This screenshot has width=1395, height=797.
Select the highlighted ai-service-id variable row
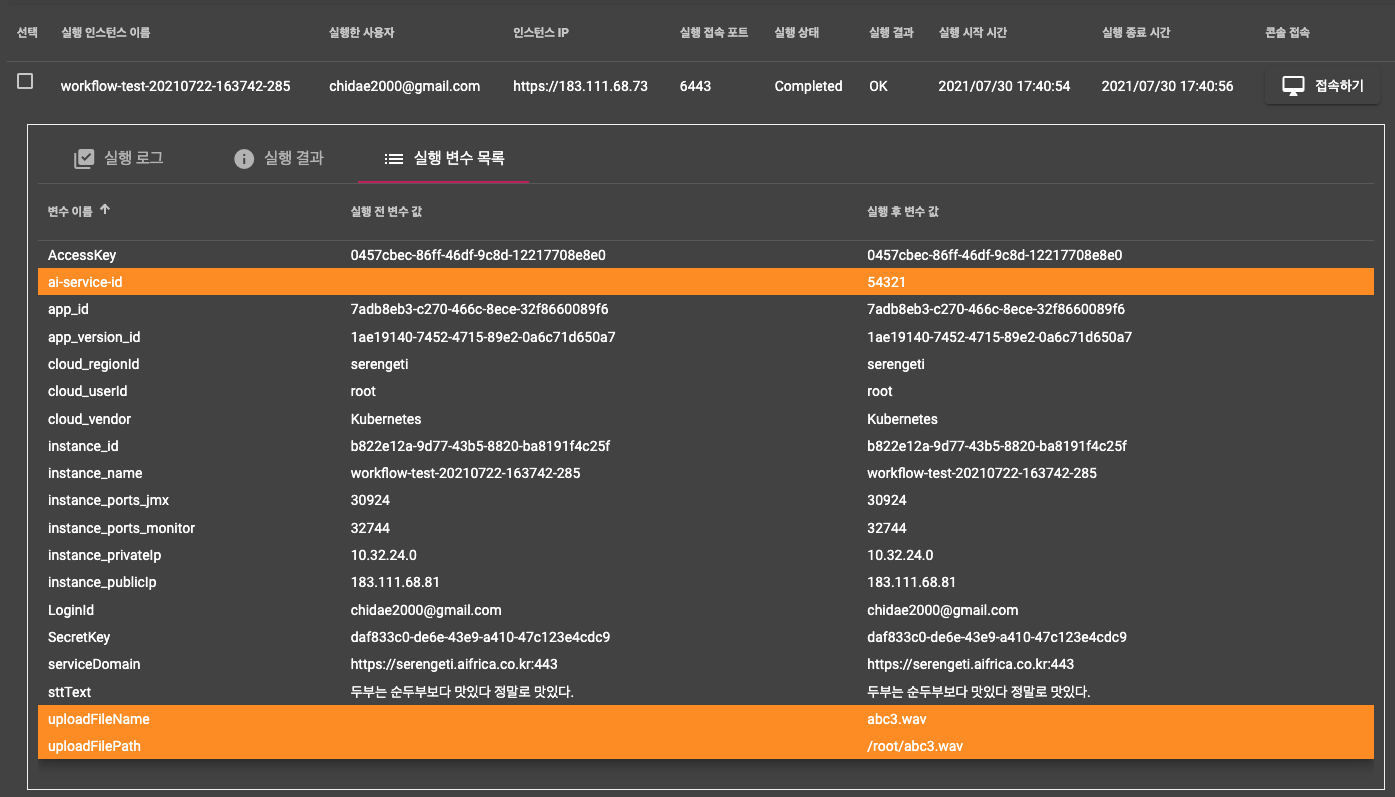705,283
